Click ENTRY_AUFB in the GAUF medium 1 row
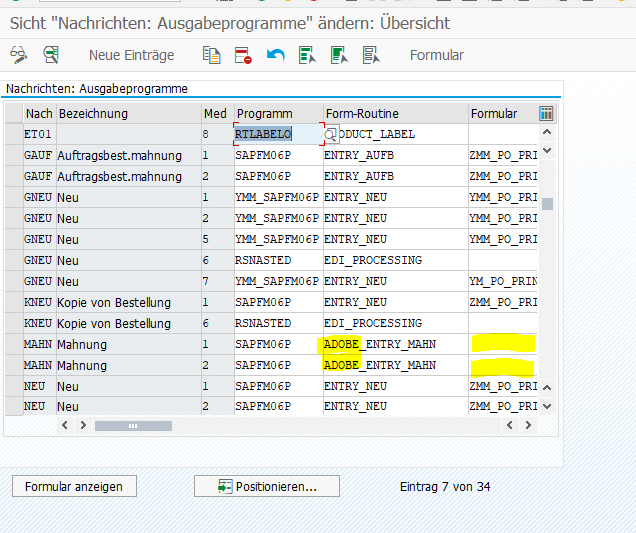The image size is (636, 533). pyautogui.click(x=396, y=155)
